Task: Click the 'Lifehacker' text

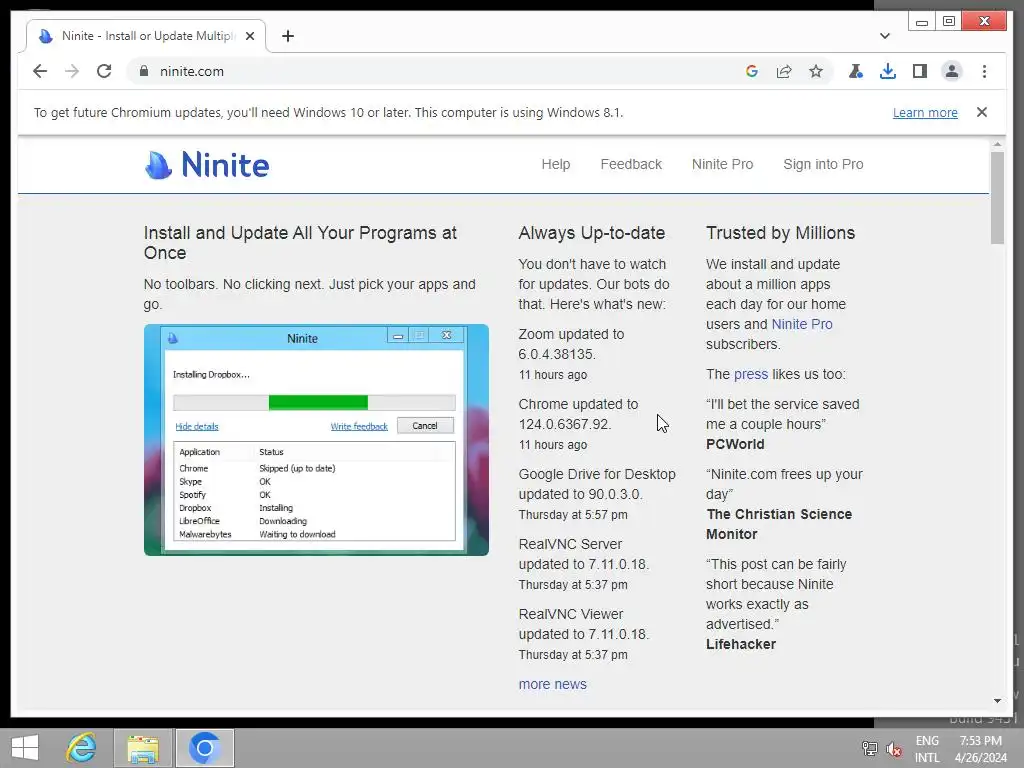Action: tap(741, 644)
